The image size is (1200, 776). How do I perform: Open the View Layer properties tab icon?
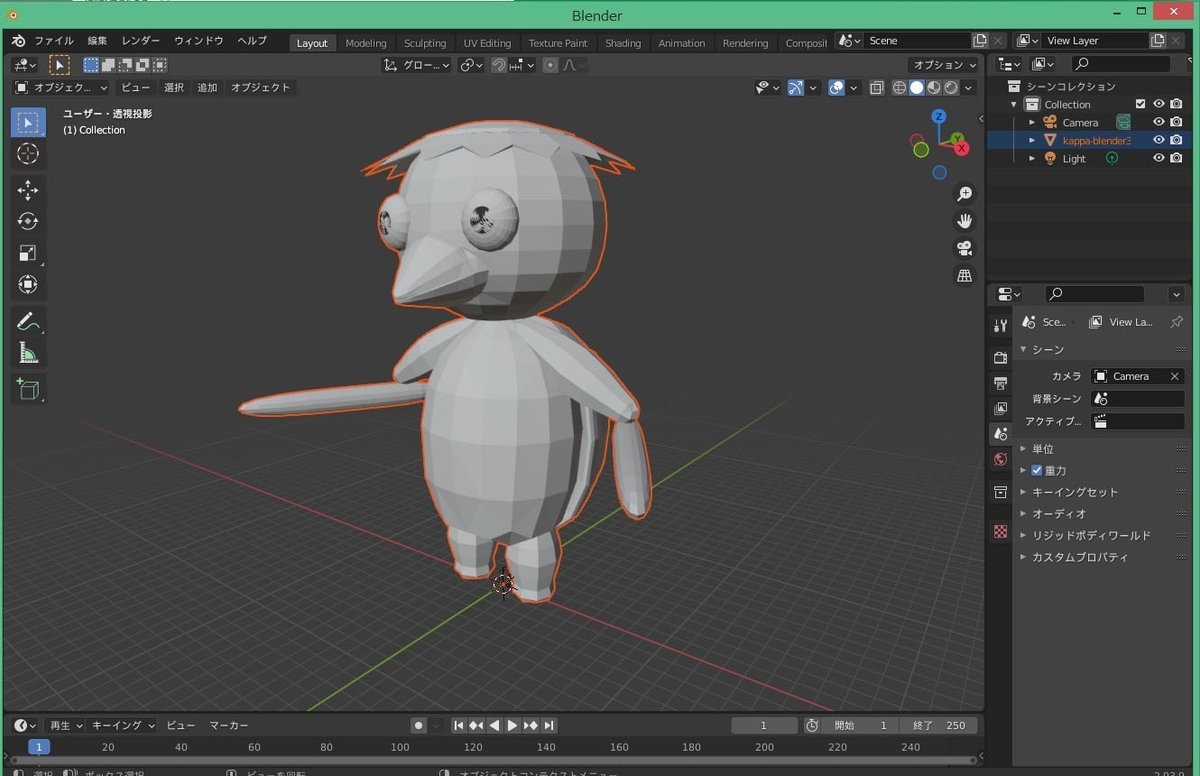coord(1000,408)
